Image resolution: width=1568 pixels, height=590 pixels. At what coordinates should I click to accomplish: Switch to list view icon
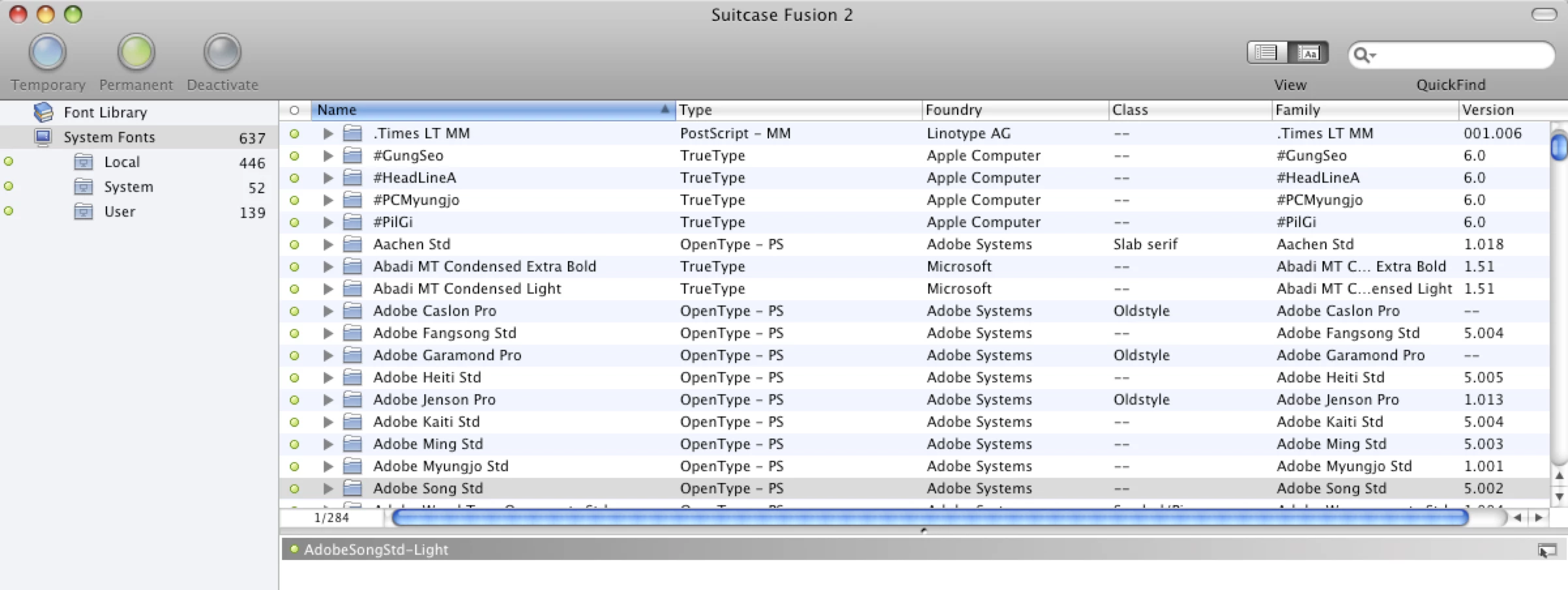1266,53
